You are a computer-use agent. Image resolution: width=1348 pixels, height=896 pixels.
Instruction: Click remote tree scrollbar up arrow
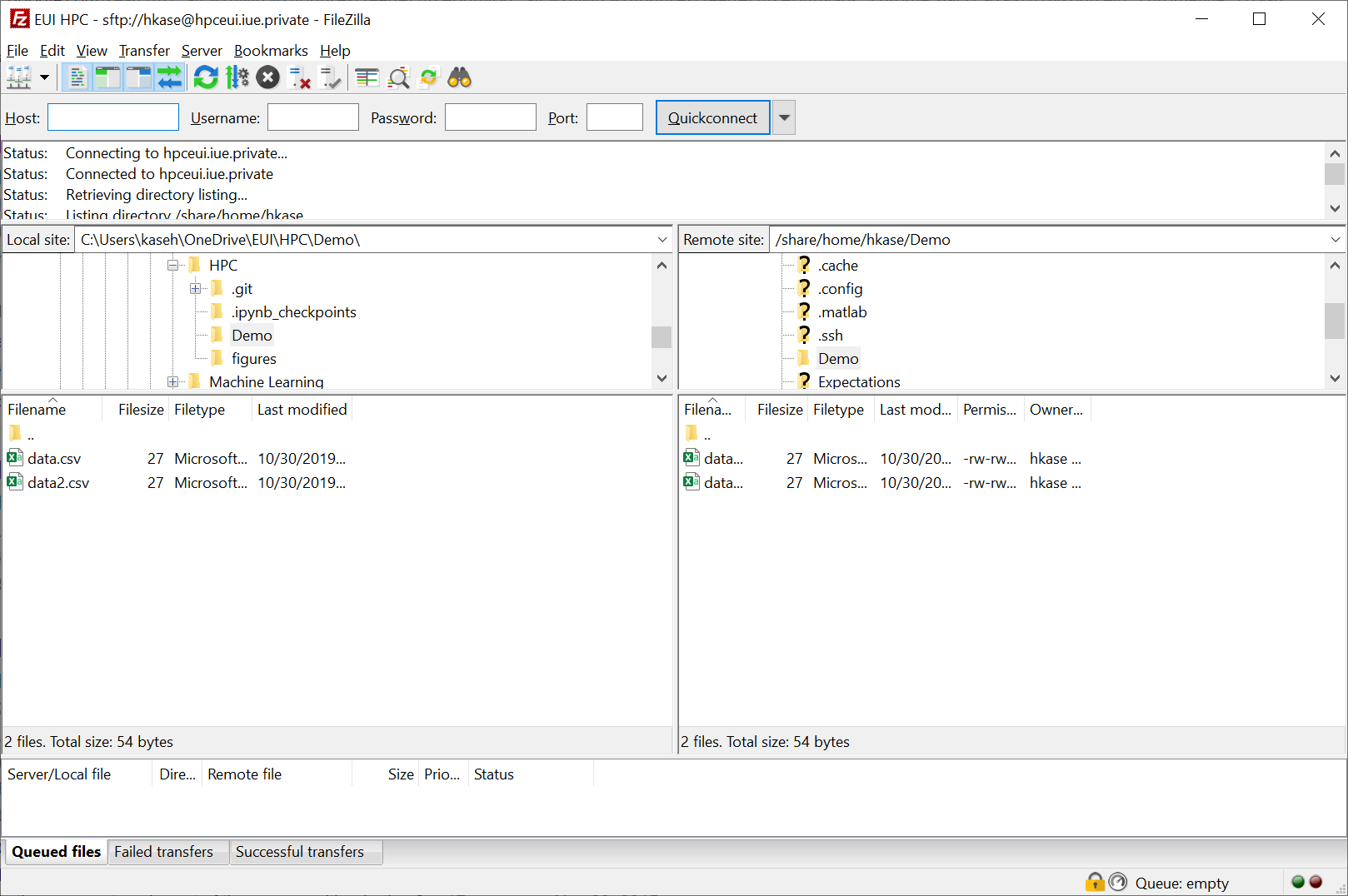point(1335,266)
